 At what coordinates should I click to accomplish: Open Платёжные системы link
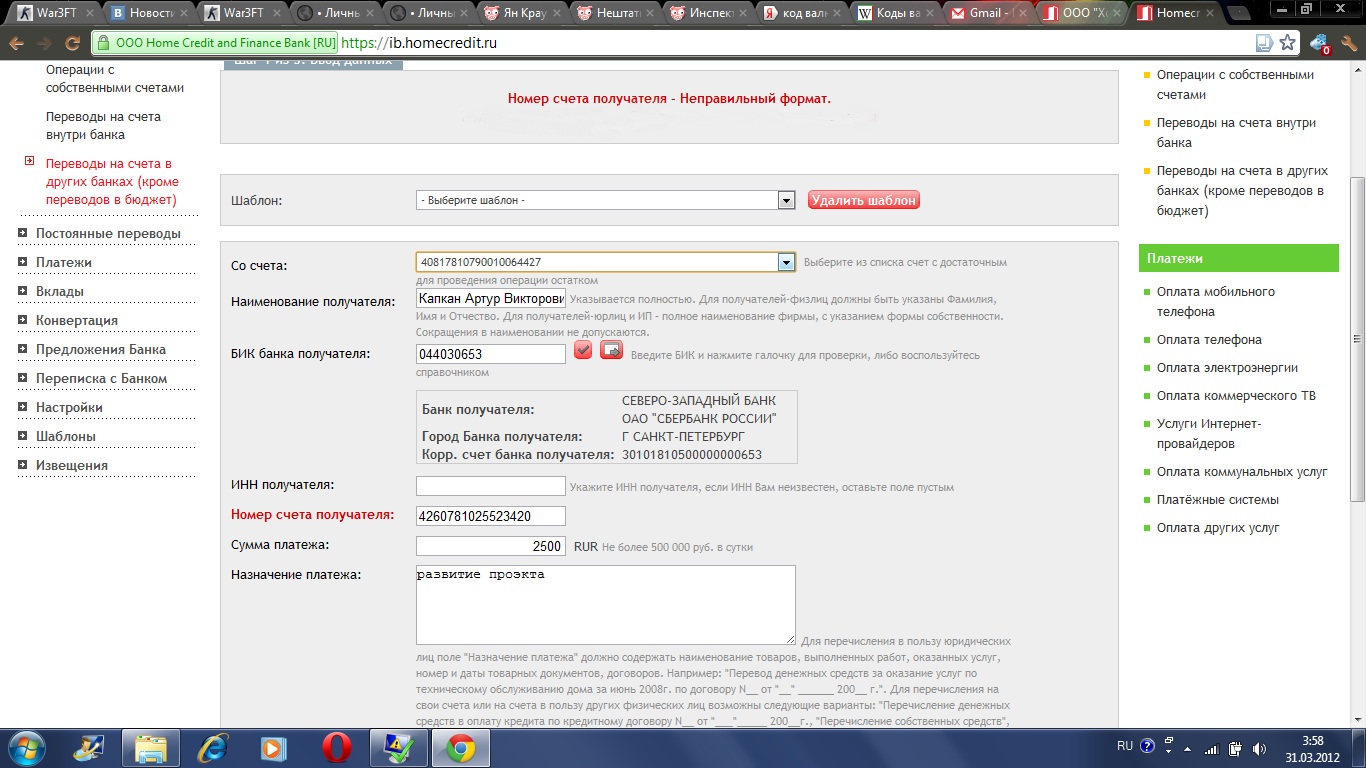1218,499
